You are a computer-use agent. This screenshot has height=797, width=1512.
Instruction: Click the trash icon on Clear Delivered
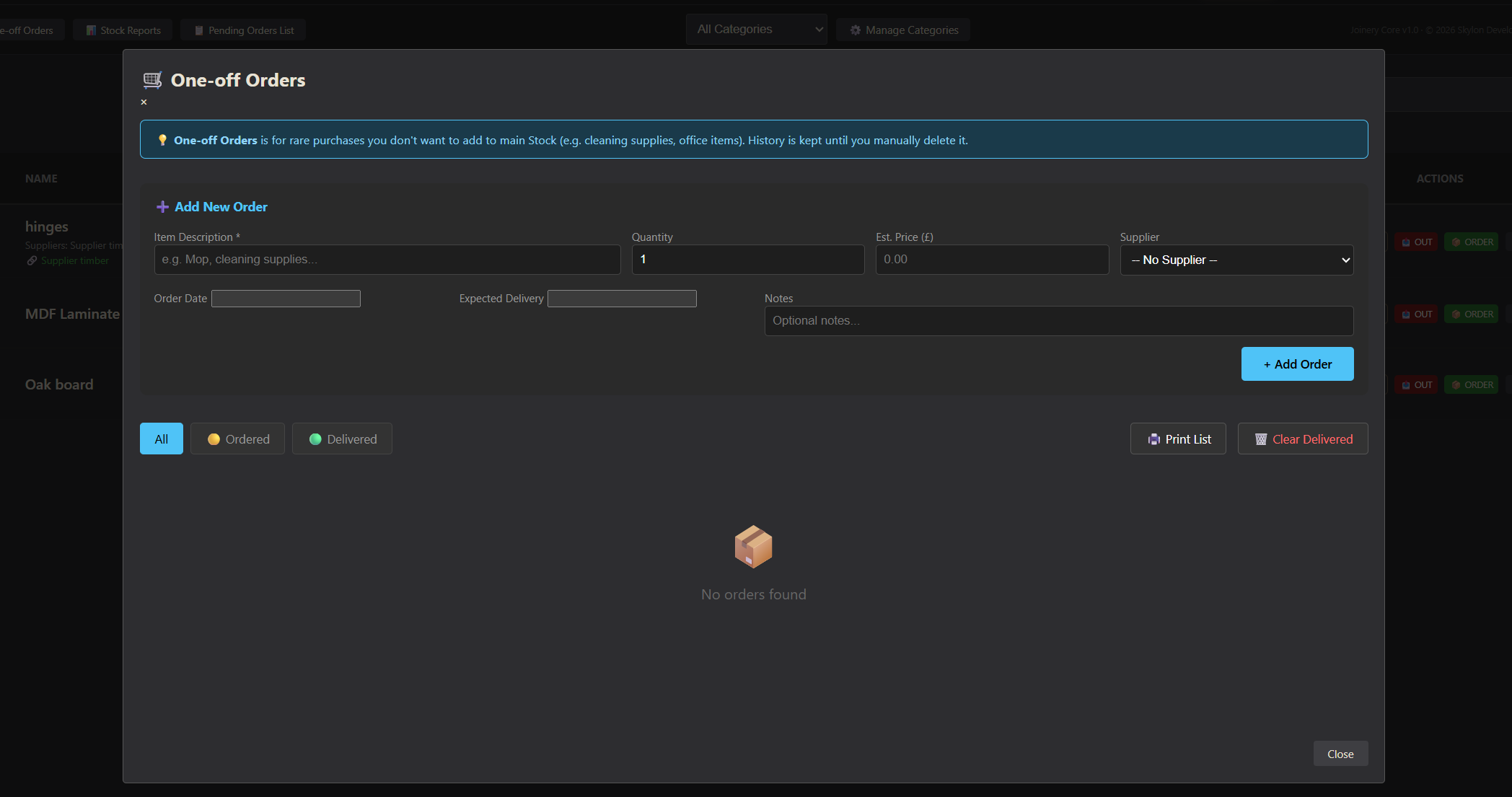(1260, 439)
